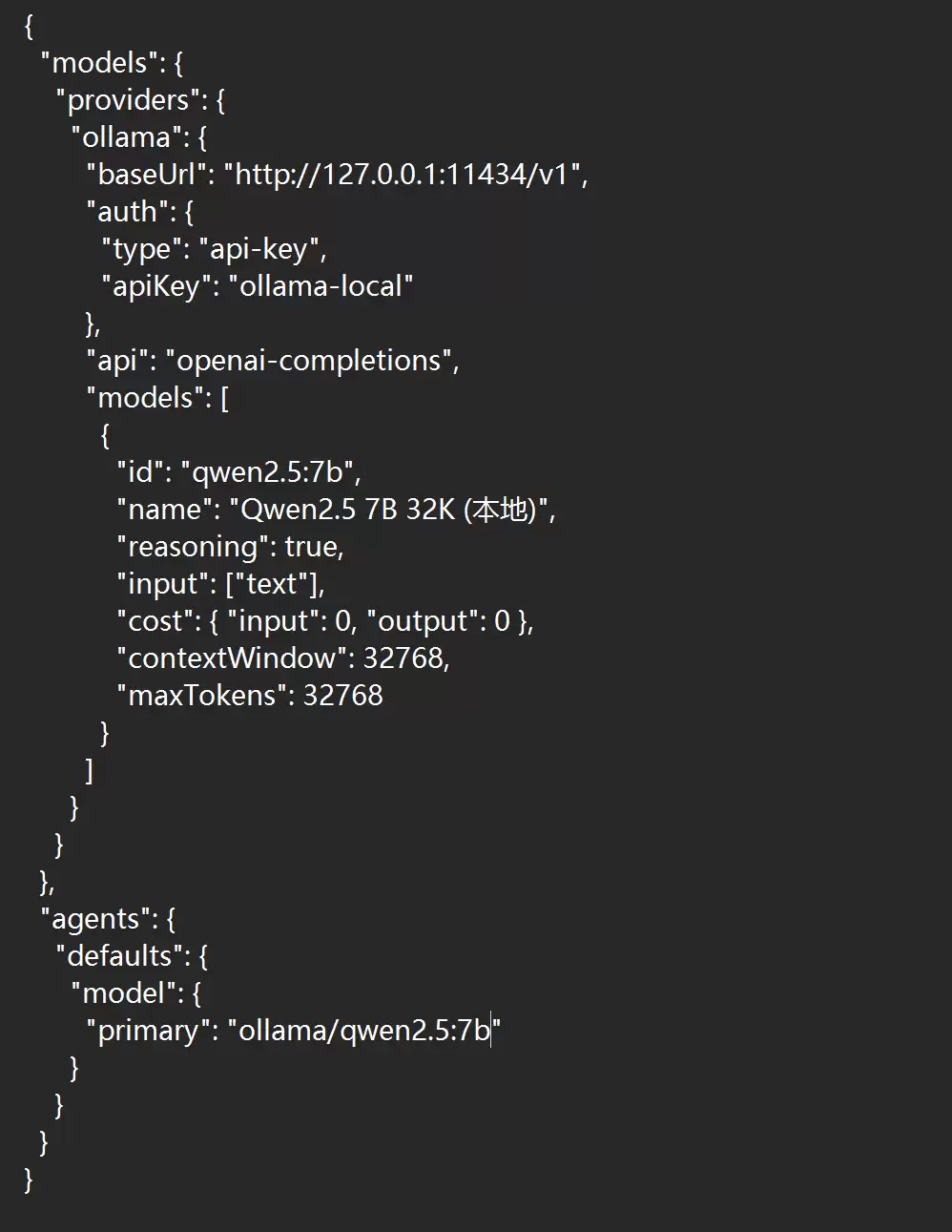This screenshot has width=952, height=1232.
Task: Click the "apiKey" key name
Action: point(156,286)
